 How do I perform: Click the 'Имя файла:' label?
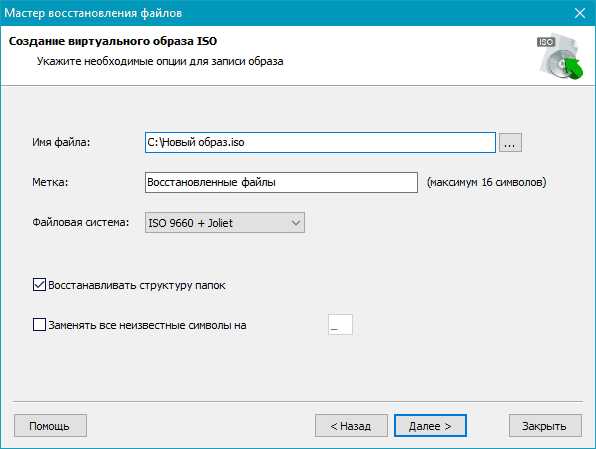click(61, 143)
